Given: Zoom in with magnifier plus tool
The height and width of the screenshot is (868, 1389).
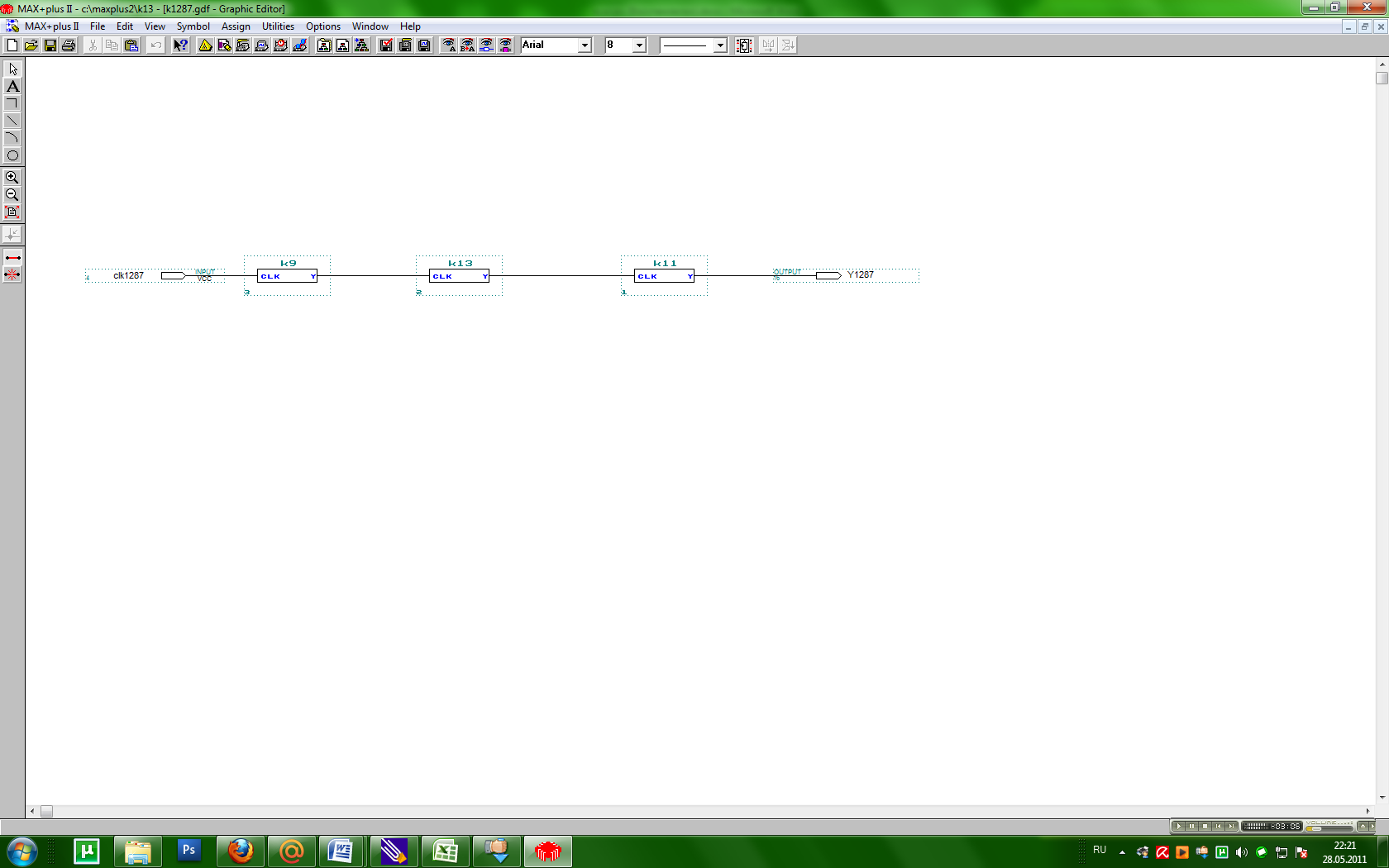Looking at the screenshot, I should click(12, 177).
